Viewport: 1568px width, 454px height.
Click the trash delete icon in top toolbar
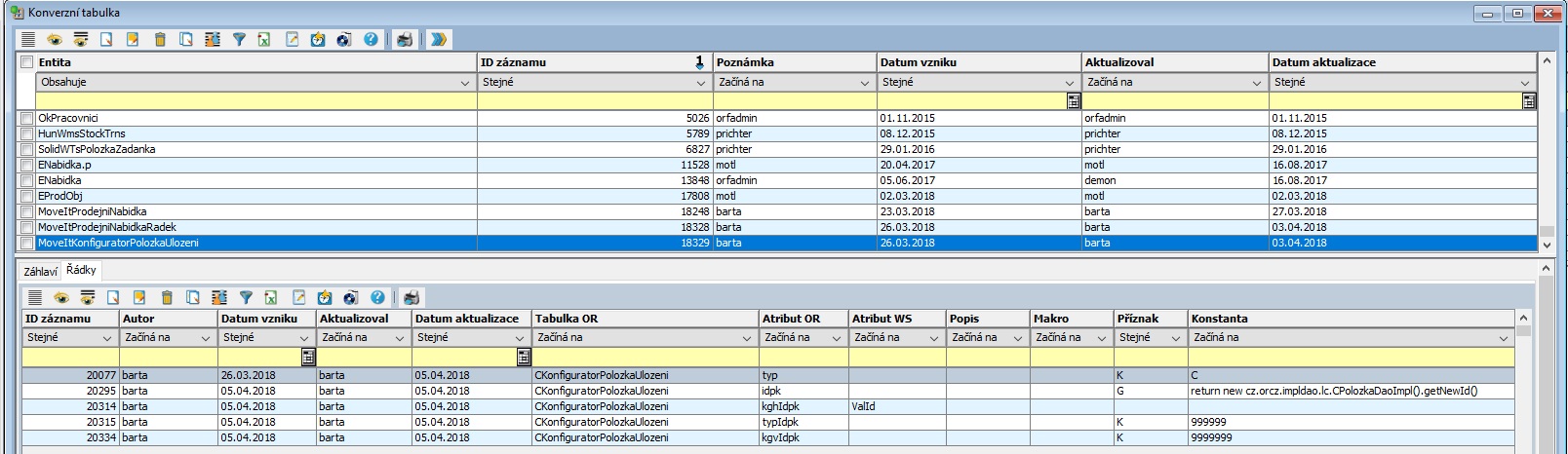tap(160, 40)
